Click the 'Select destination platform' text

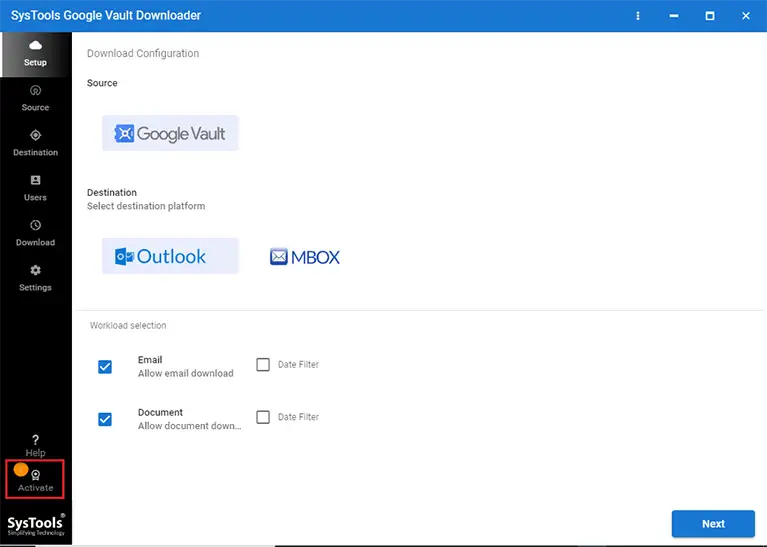146,206
